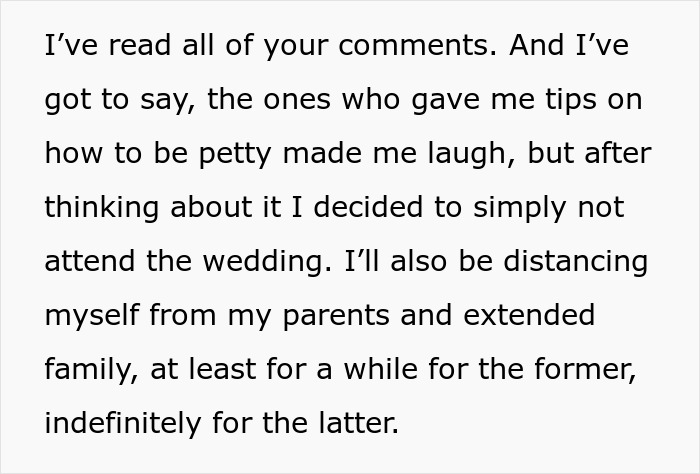Click the word "attend" starting the fifth line
Image resolution: width=700 pixels, height=474 pixels.
[90, 262]
